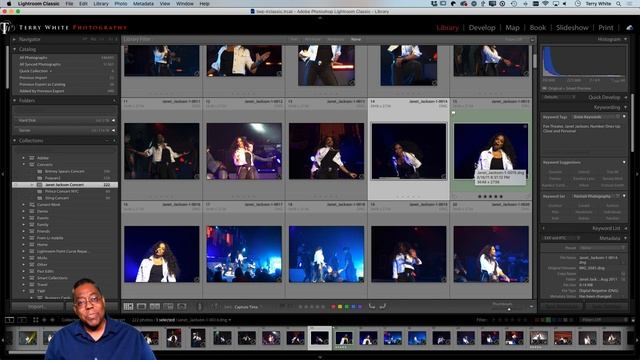Select the None library filter

pyautogui.click(x=356, y=39)
